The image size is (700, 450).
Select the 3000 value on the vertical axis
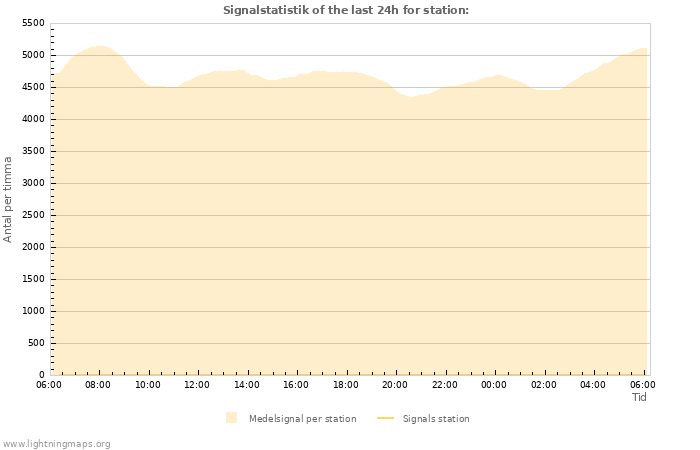(33, 183)
